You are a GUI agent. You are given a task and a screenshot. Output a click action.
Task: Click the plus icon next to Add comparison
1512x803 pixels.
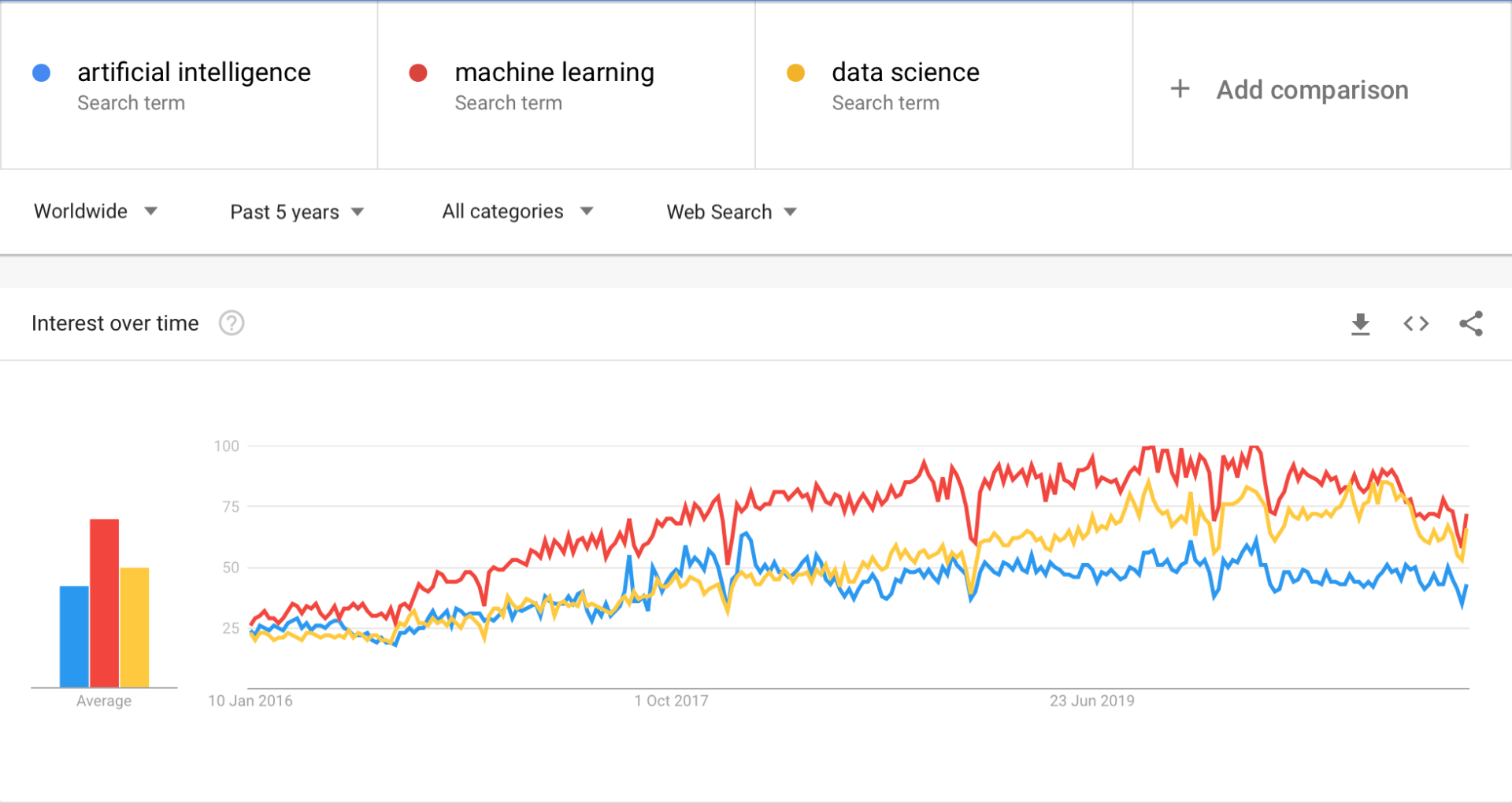pyautogui.click(x=1180, y=89)
